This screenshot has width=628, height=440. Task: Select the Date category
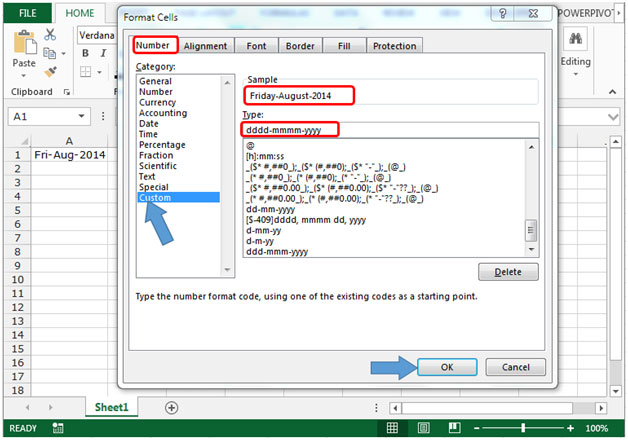(x=149, y=123)
